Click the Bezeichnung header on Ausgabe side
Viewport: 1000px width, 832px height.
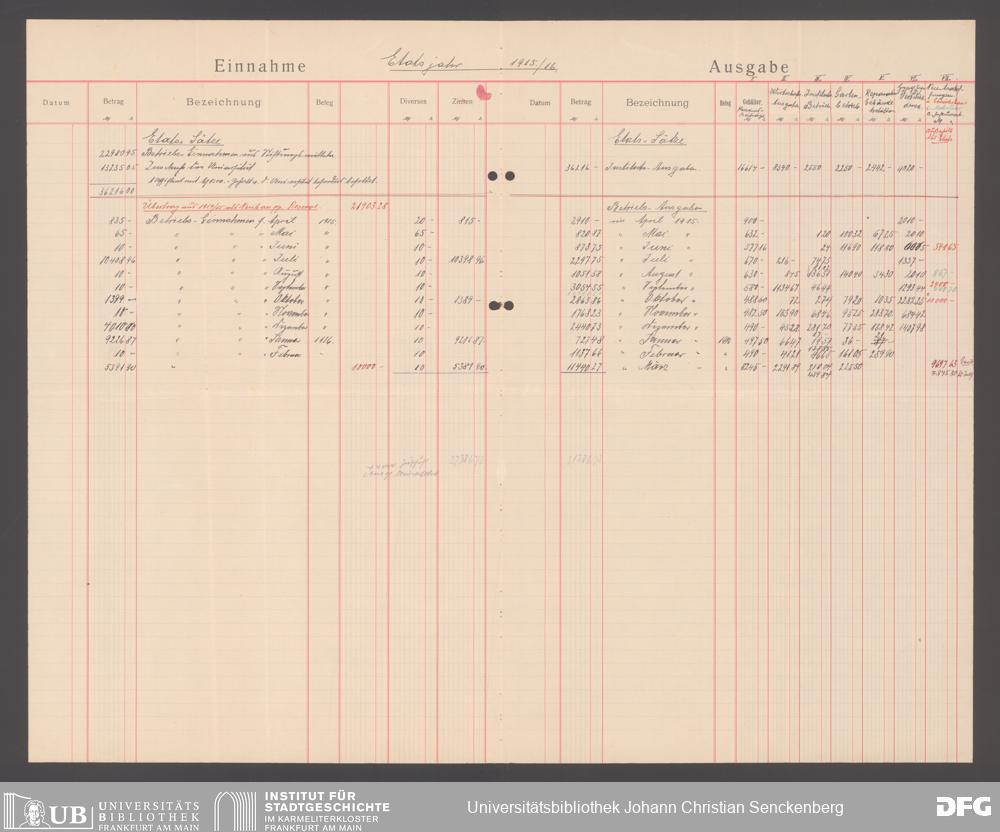[657, 102]
